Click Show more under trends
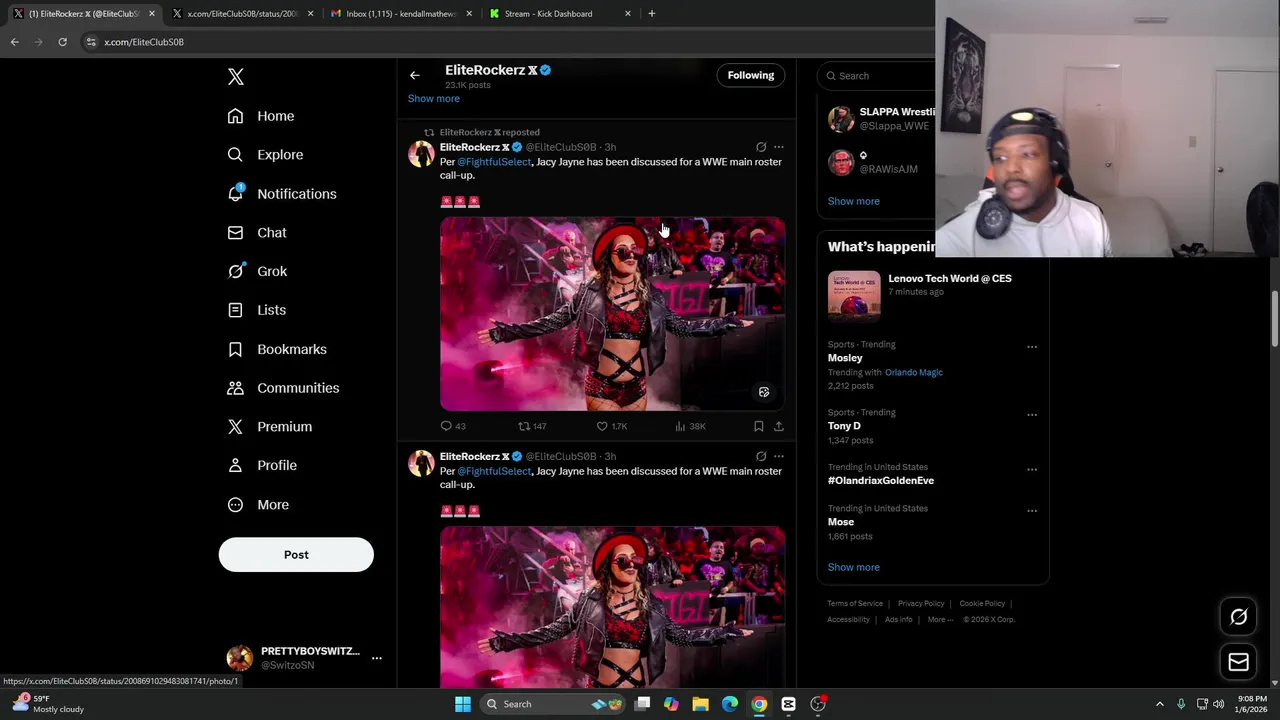Viewport: 1280px width, 720px height. pyautogui.click(x=853, y=567)
